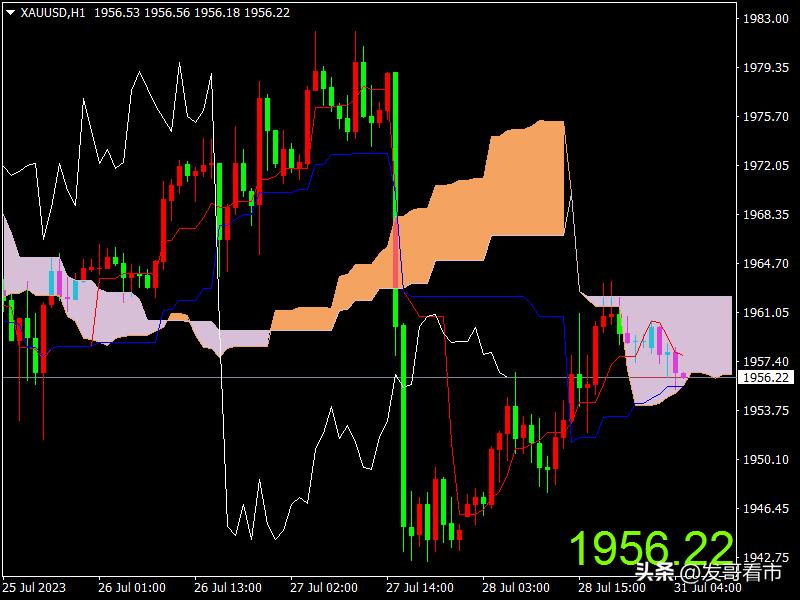Select the 27 Jul 02:00 time axis label
This screenshot has height=600, width=800.
pos(323,588)
